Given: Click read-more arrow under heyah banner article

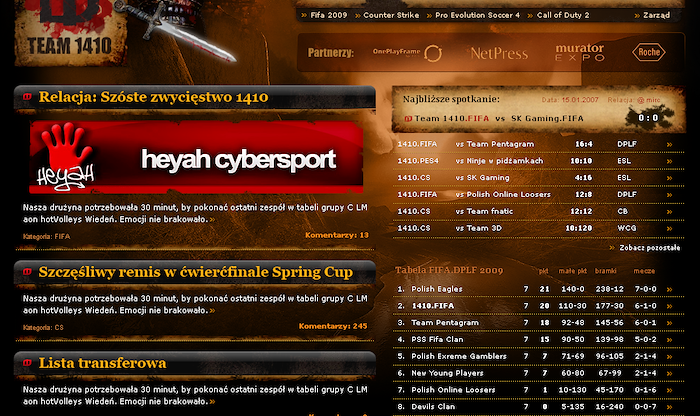Looking at the screenshot, I should (212, 220).
